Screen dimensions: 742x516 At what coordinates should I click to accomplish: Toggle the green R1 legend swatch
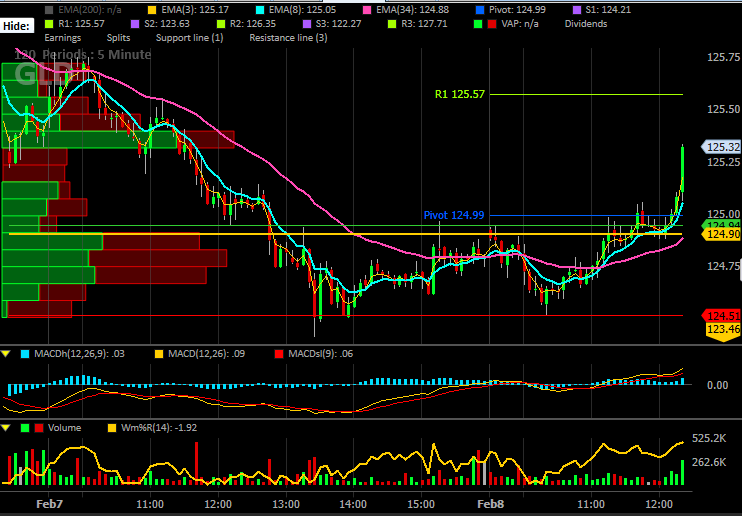click(49, 24)
